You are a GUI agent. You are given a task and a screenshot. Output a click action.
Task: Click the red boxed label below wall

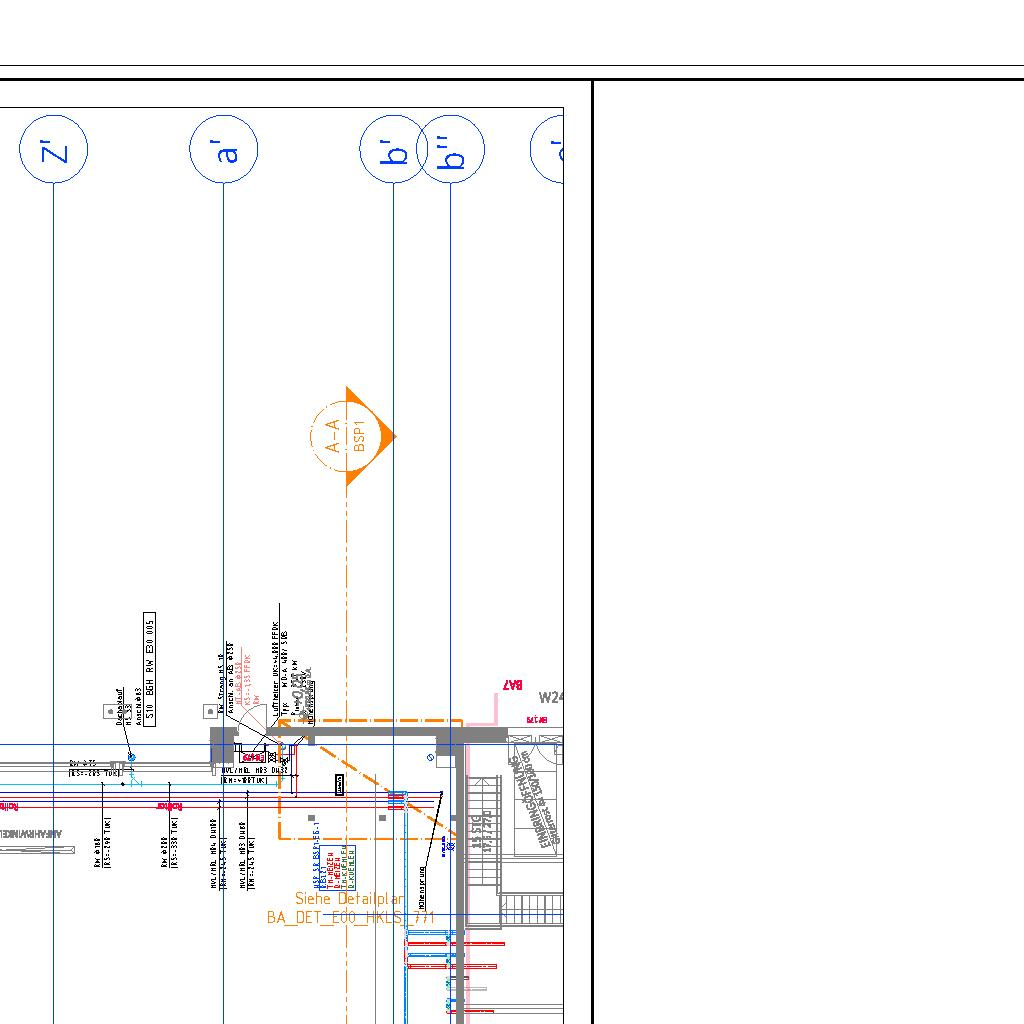254,757
